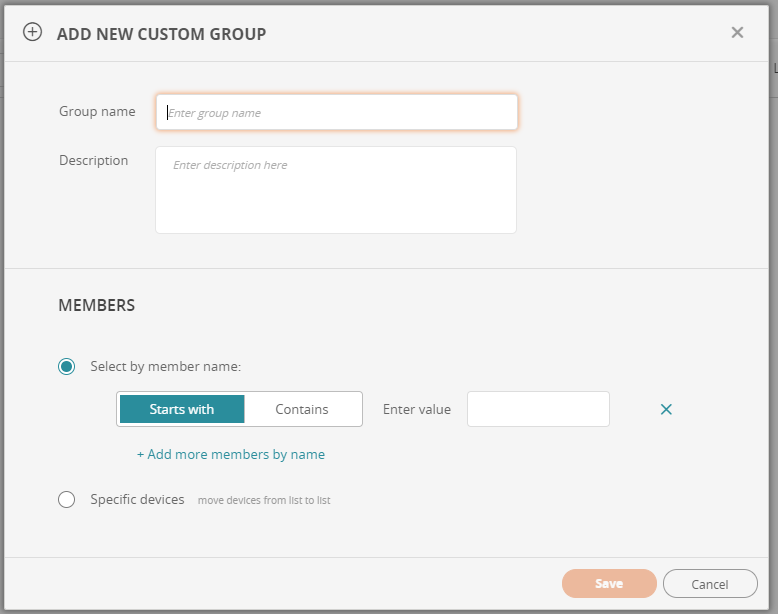The image size is (778, 614).
Task: Click the MEMBERS section heading
Action: pos(97,305)
